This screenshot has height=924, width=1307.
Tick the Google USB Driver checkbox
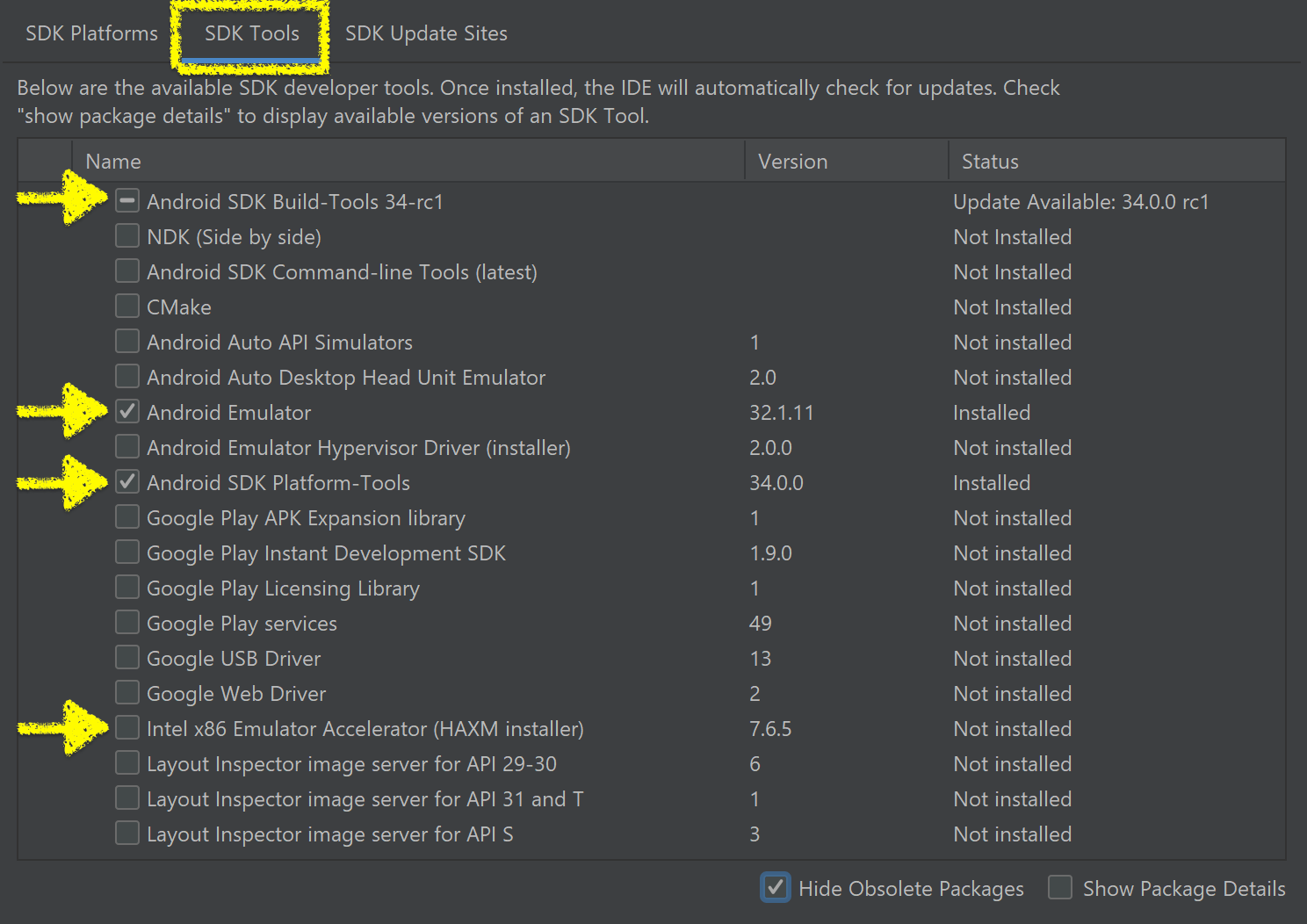[127, 658]
